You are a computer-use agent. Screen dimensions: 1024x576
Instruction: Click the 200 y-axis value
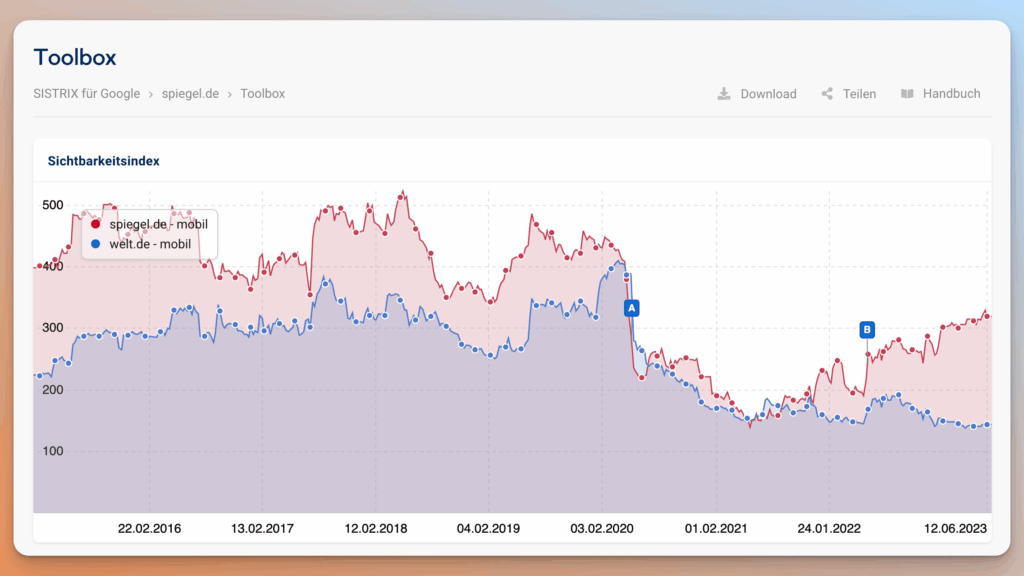(x=53, y=390)
